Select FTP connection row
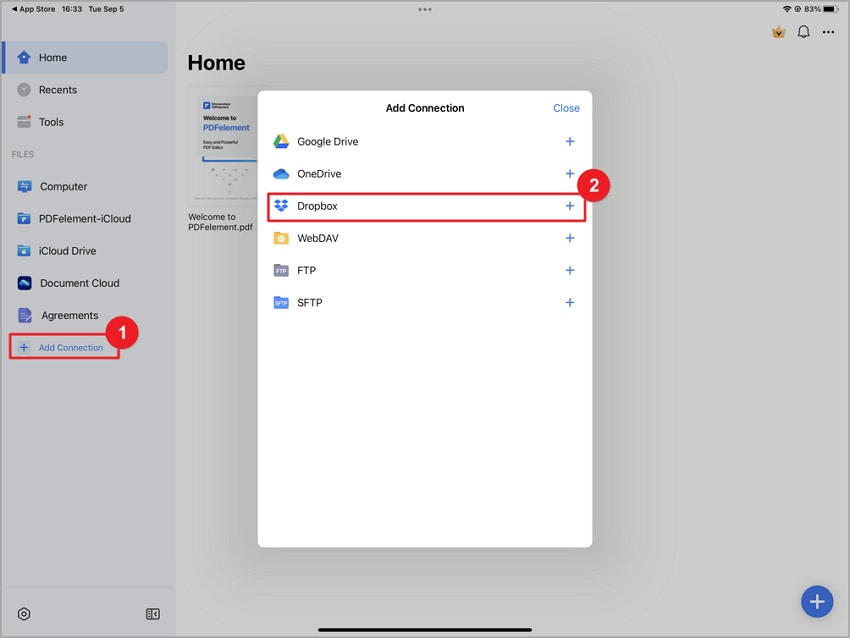The width and height of the screenshot is (850, 638). point(425,270)
